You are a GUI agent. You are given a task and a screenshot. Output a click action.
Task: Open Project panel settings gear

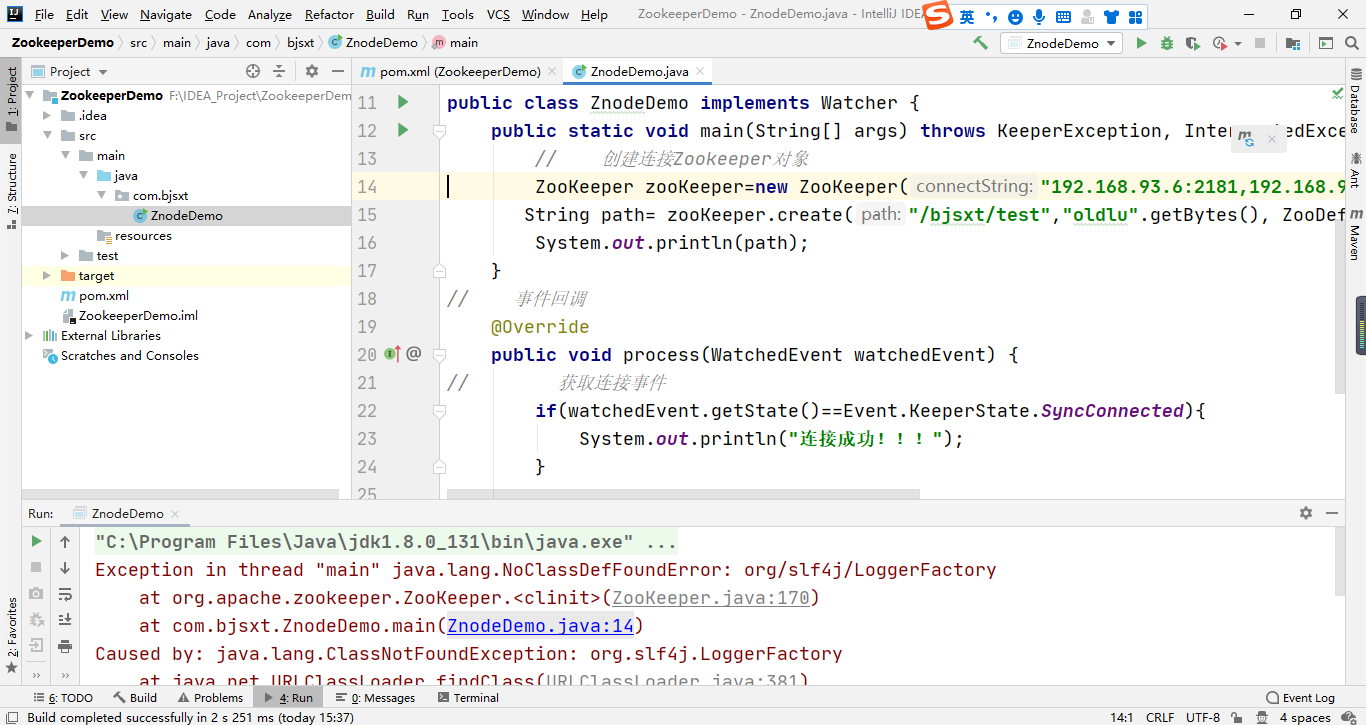[312, 71]
